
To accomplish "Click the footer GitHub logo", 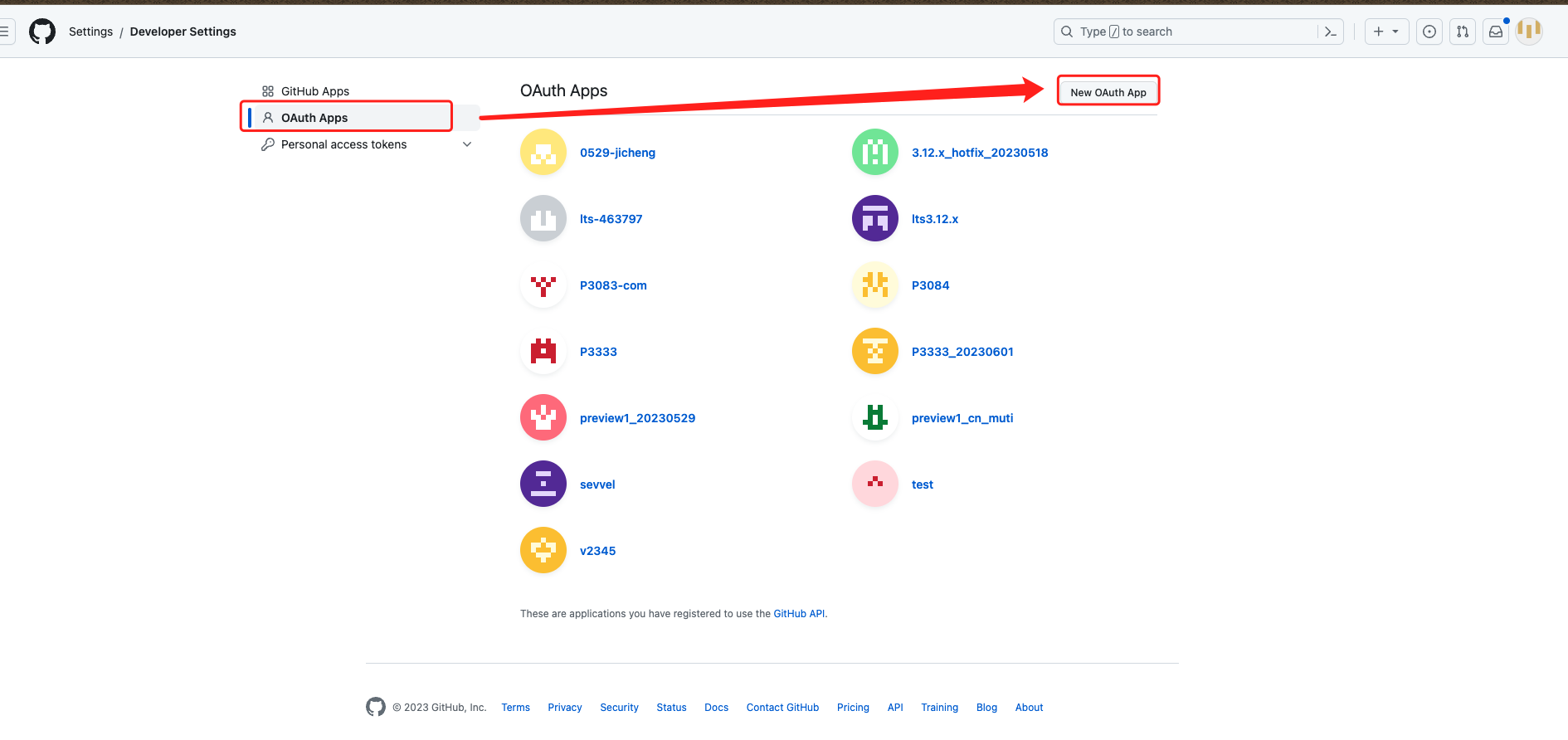I will [376, 707].
